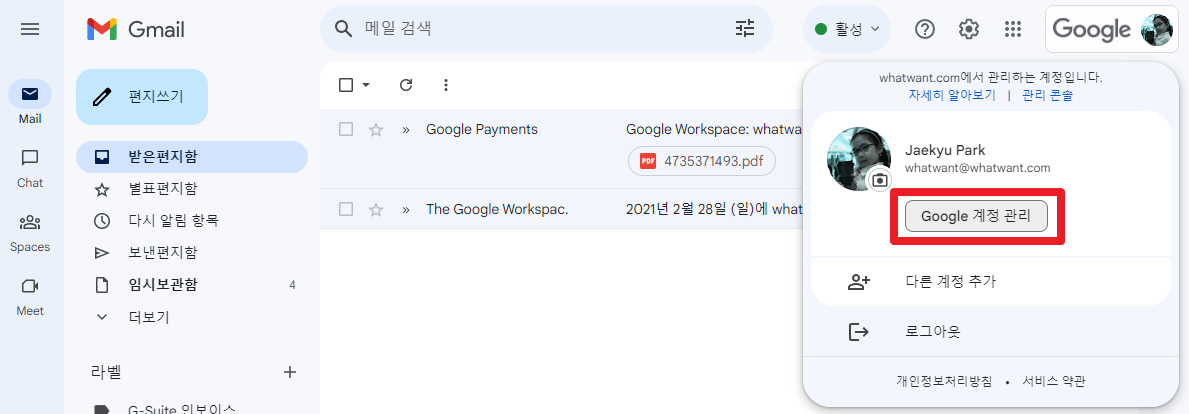Click the 편지쓰기 compose button
The image size is (1189, 414).
142,97
